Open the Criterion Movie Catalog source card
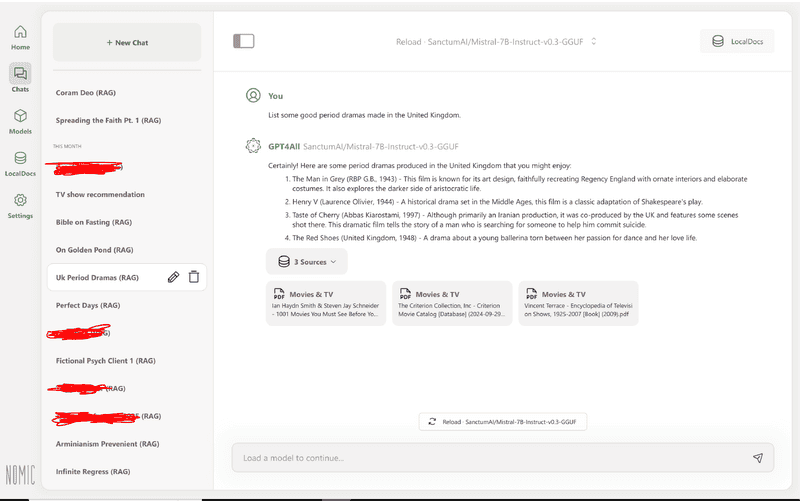This screenshot has height=501, width=800. click(x=452, y=303)
